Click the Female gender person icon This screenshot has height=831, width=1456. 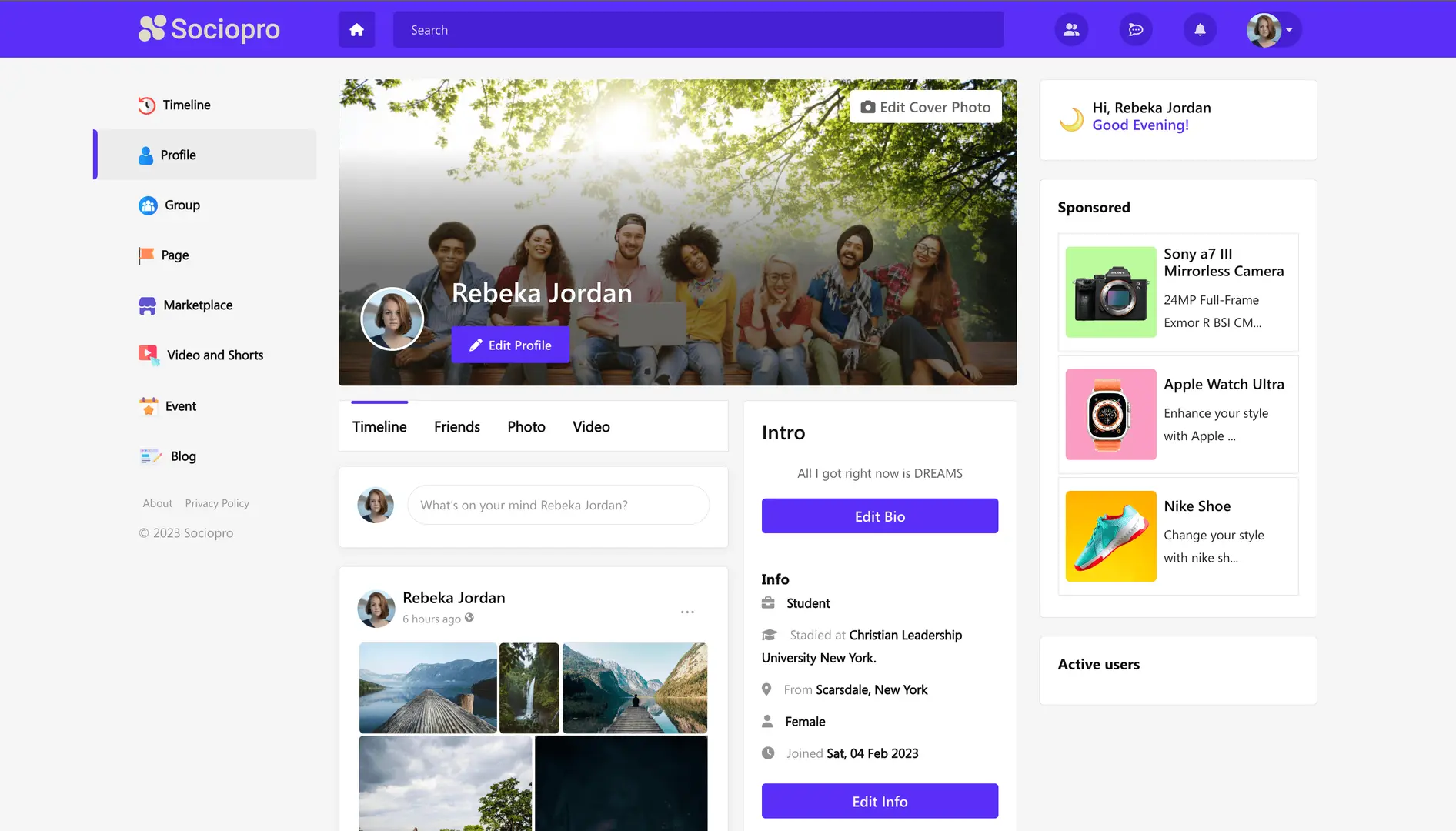767,721
